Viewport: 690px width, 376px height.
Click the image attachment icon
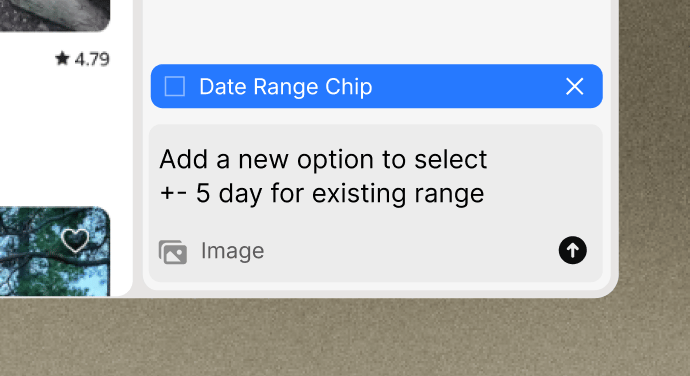coord(173,251)
